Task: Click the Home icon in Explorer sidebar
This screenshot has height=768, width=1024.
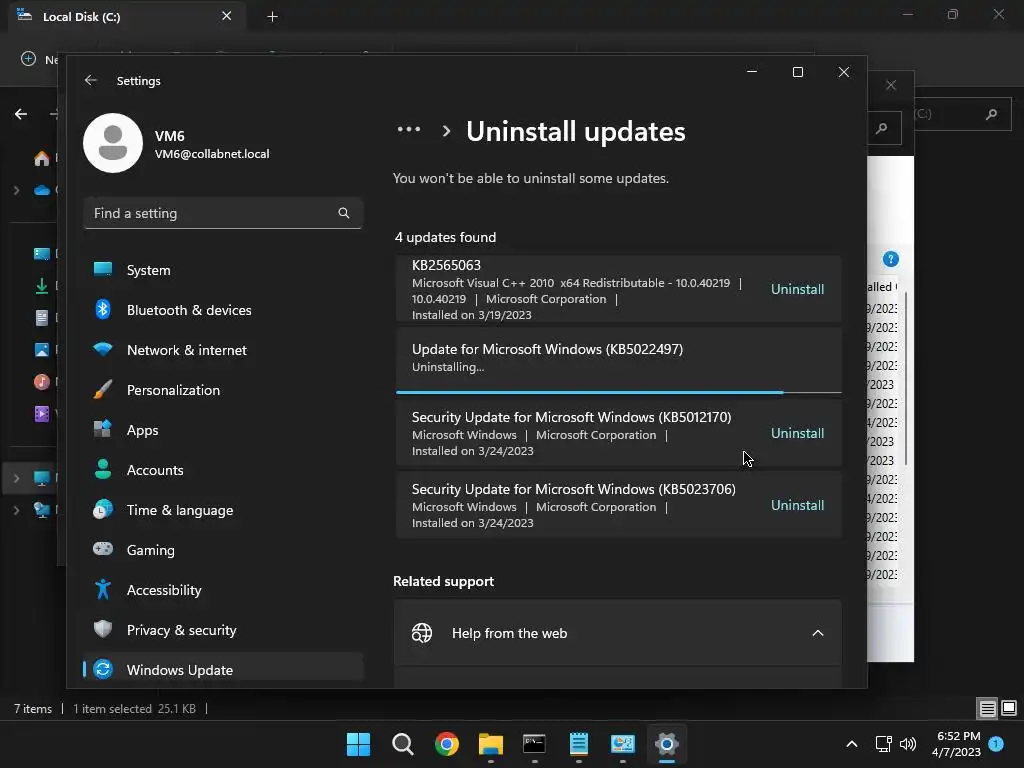Action: click(x=42, y=158)
